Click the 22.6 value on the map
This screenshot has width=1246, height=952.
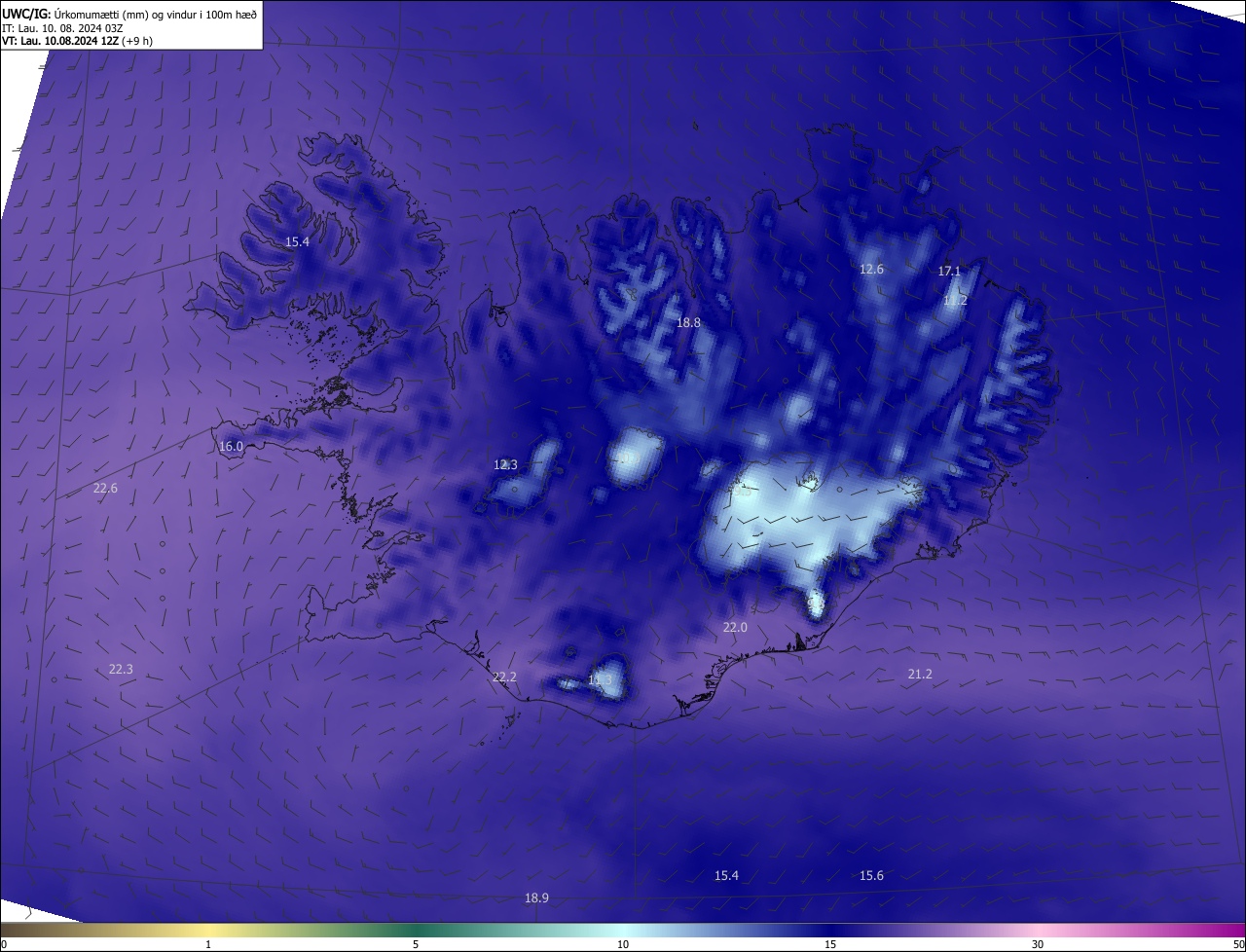[x=105, y=488]
